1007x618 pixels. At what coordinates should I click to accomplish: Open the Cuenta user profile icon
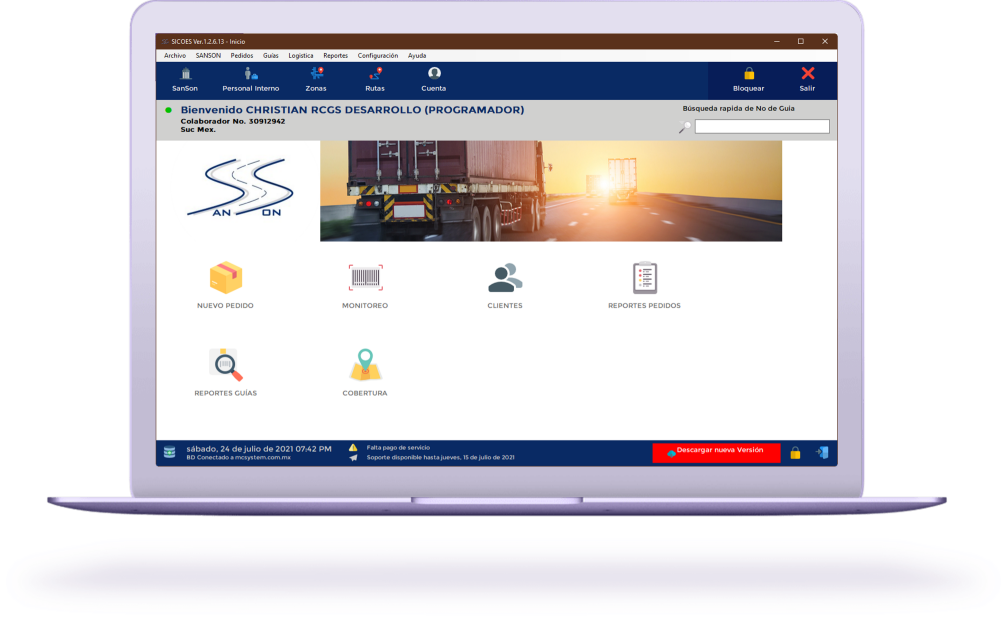tap(434, 74)
